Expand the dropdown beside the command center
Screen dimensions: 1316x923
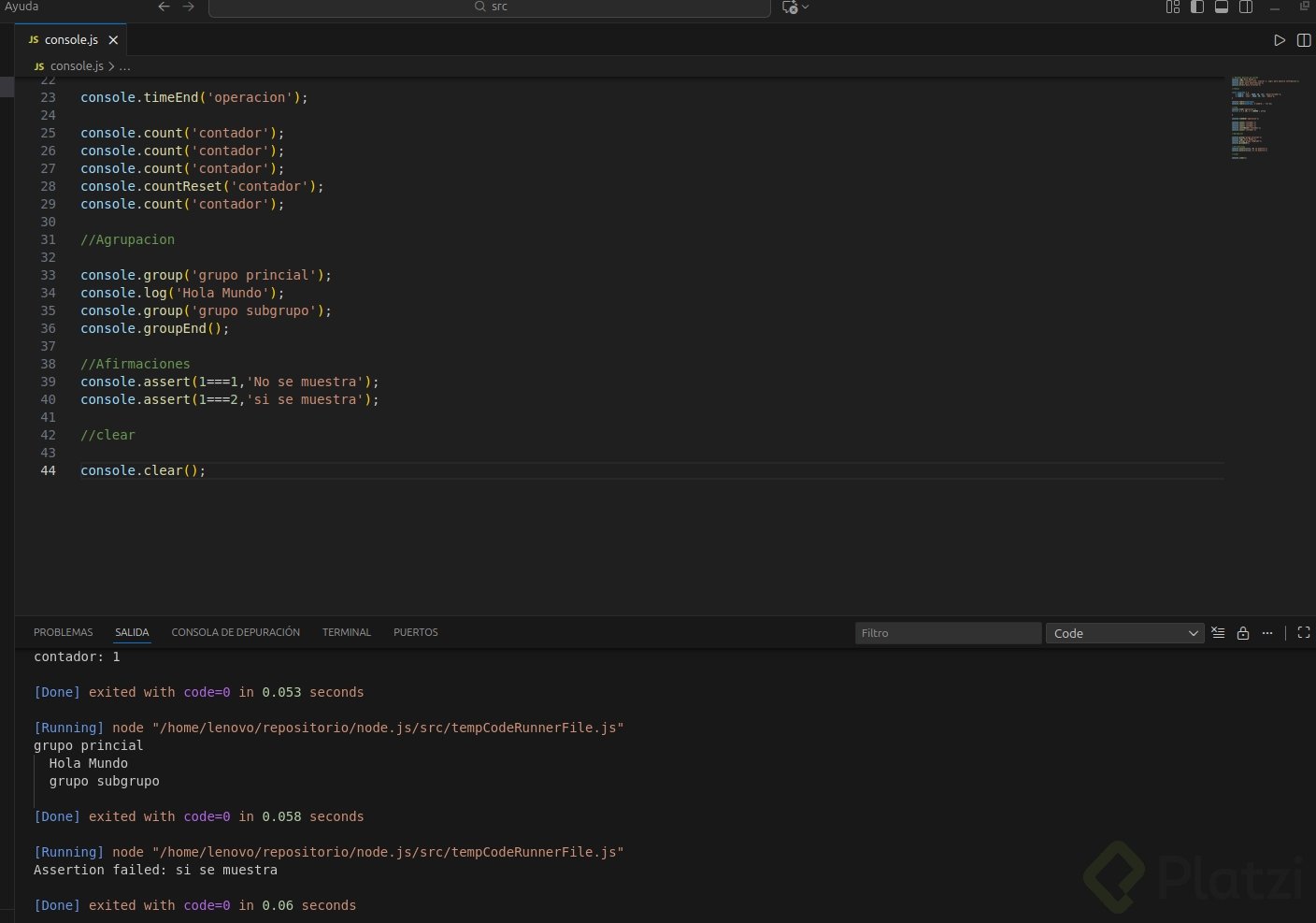pos(806,7)
